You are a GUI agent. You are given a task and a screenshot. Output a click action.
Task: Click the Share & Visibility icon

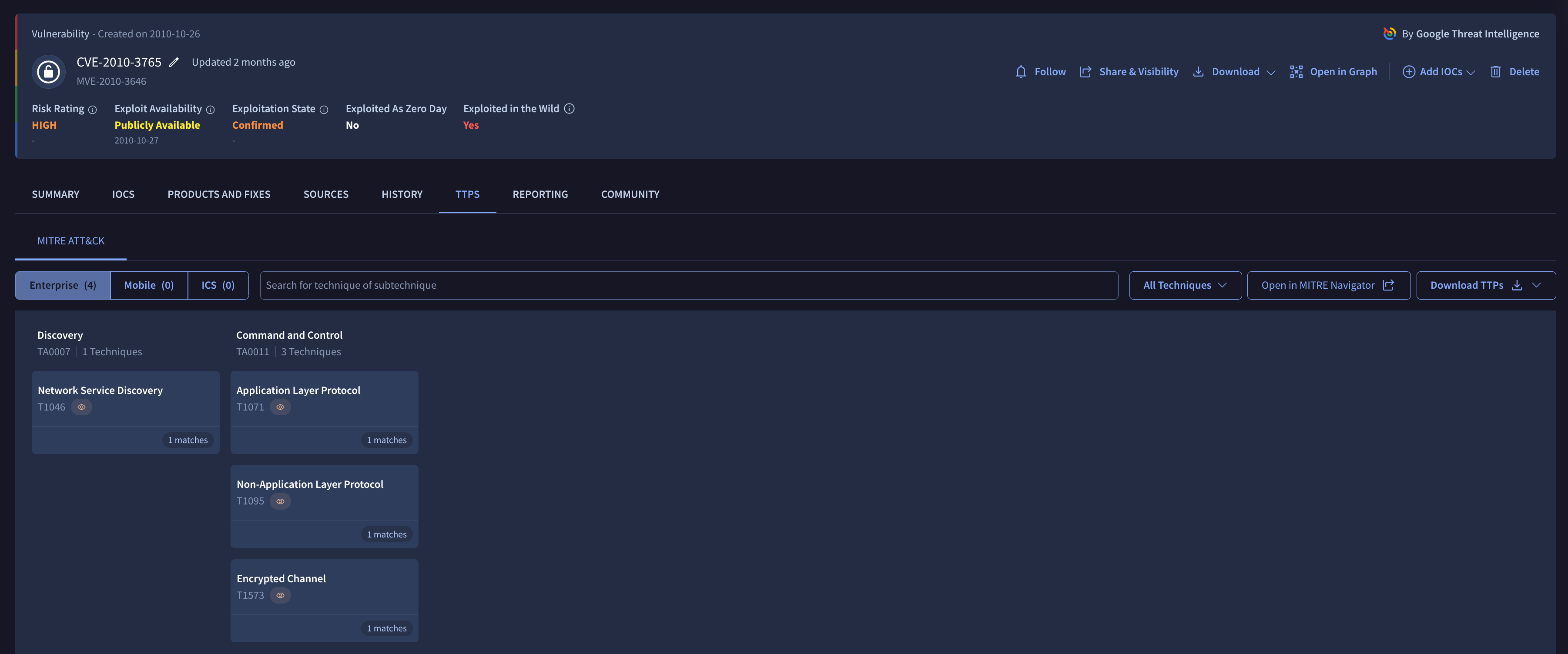tap(1086, 72)
